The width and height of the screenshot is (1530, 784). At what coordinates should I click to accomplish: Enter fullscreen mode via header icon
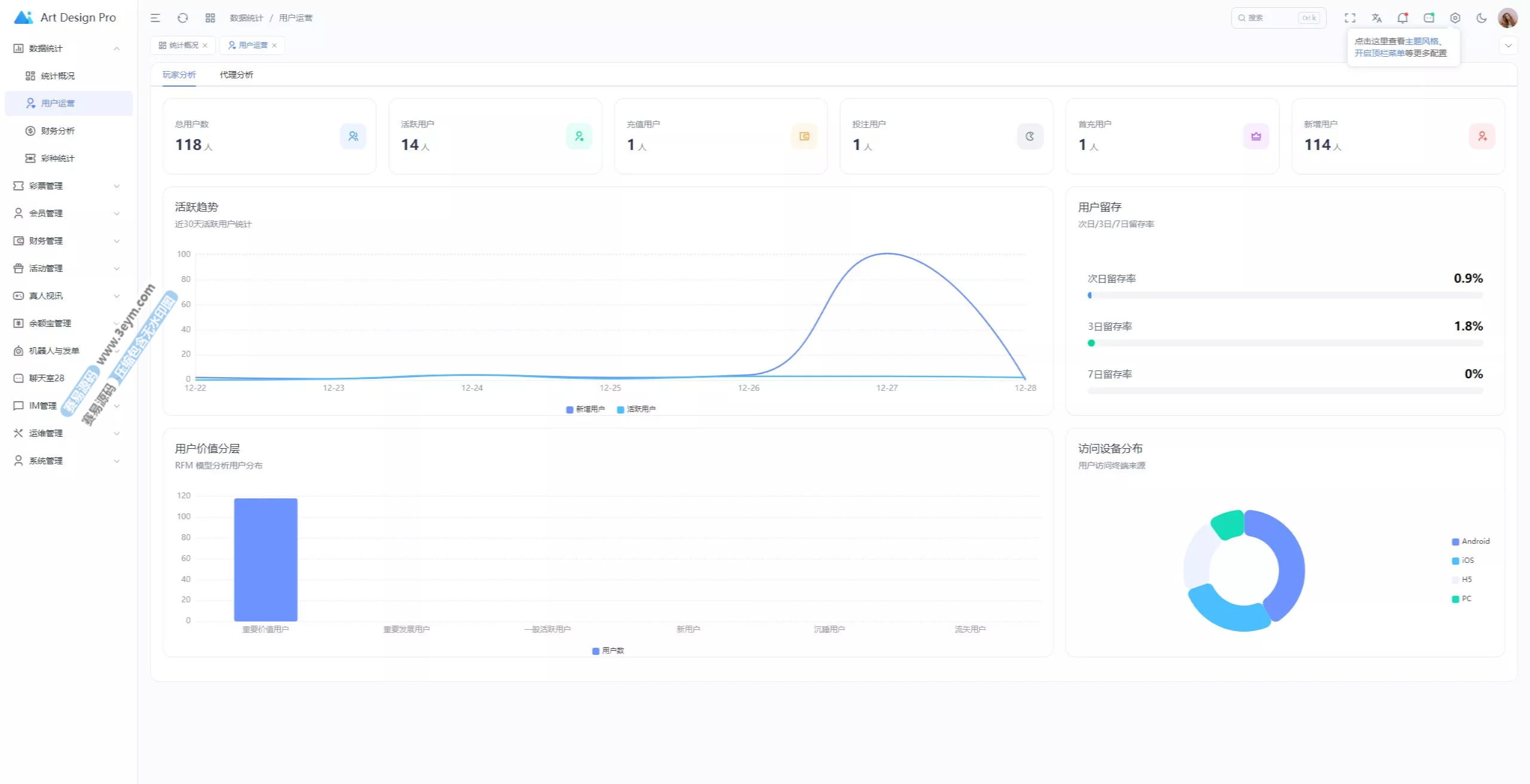[1350, 18]
